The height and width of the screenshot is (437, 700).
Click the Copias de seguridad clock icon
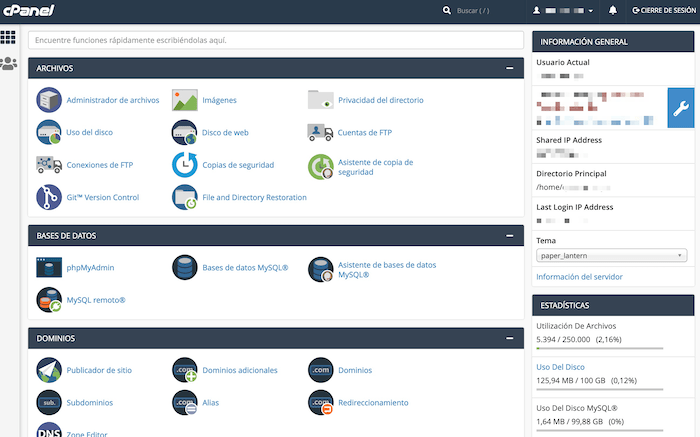185,165
